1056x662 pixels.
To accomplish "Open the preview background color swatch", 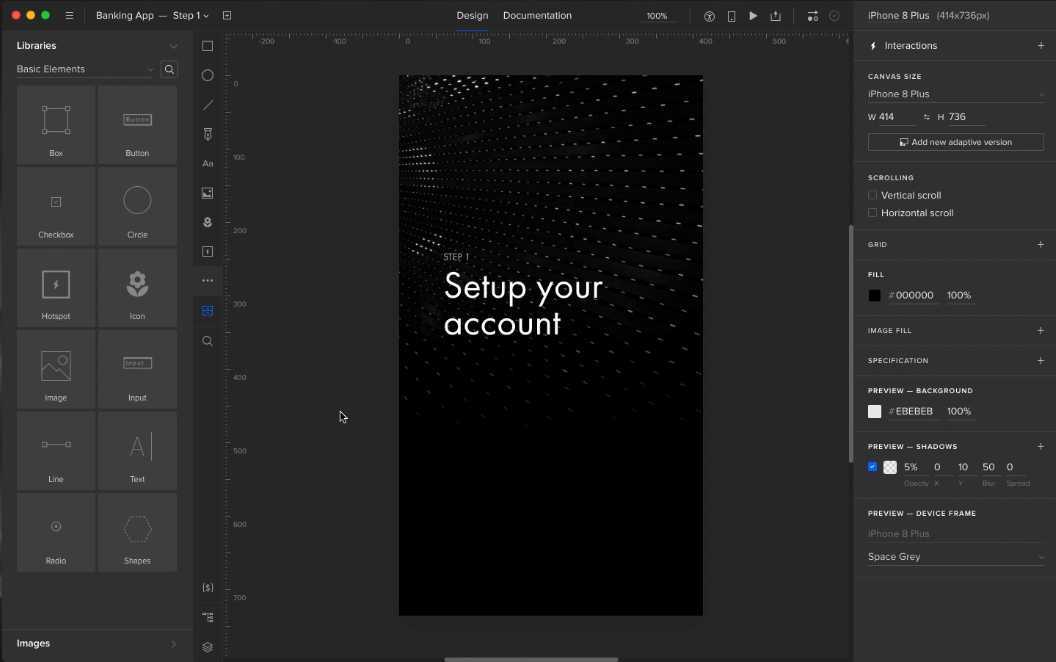I will 874,411.
